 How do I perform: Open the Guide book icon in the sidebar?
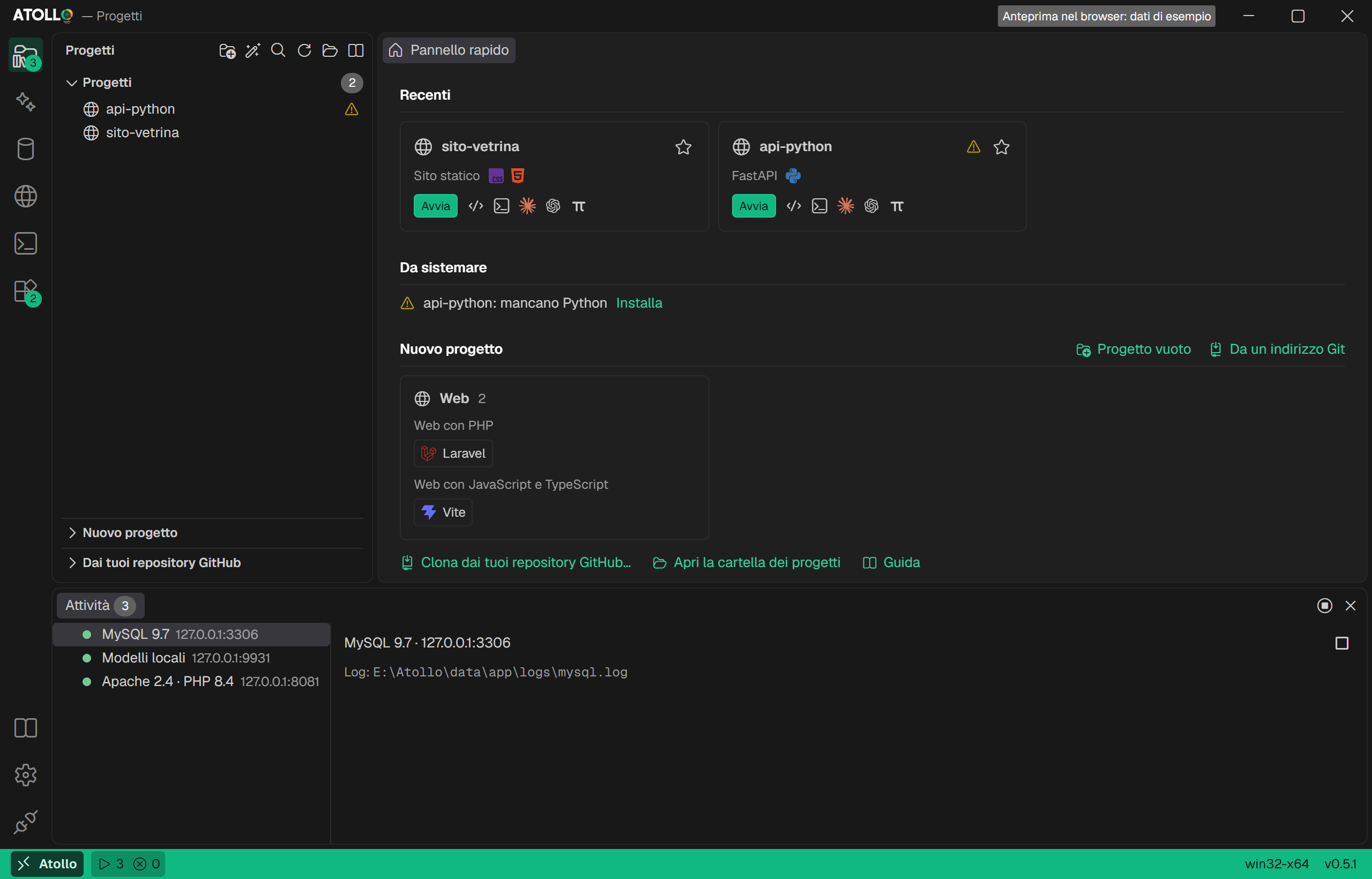point(26,728)
